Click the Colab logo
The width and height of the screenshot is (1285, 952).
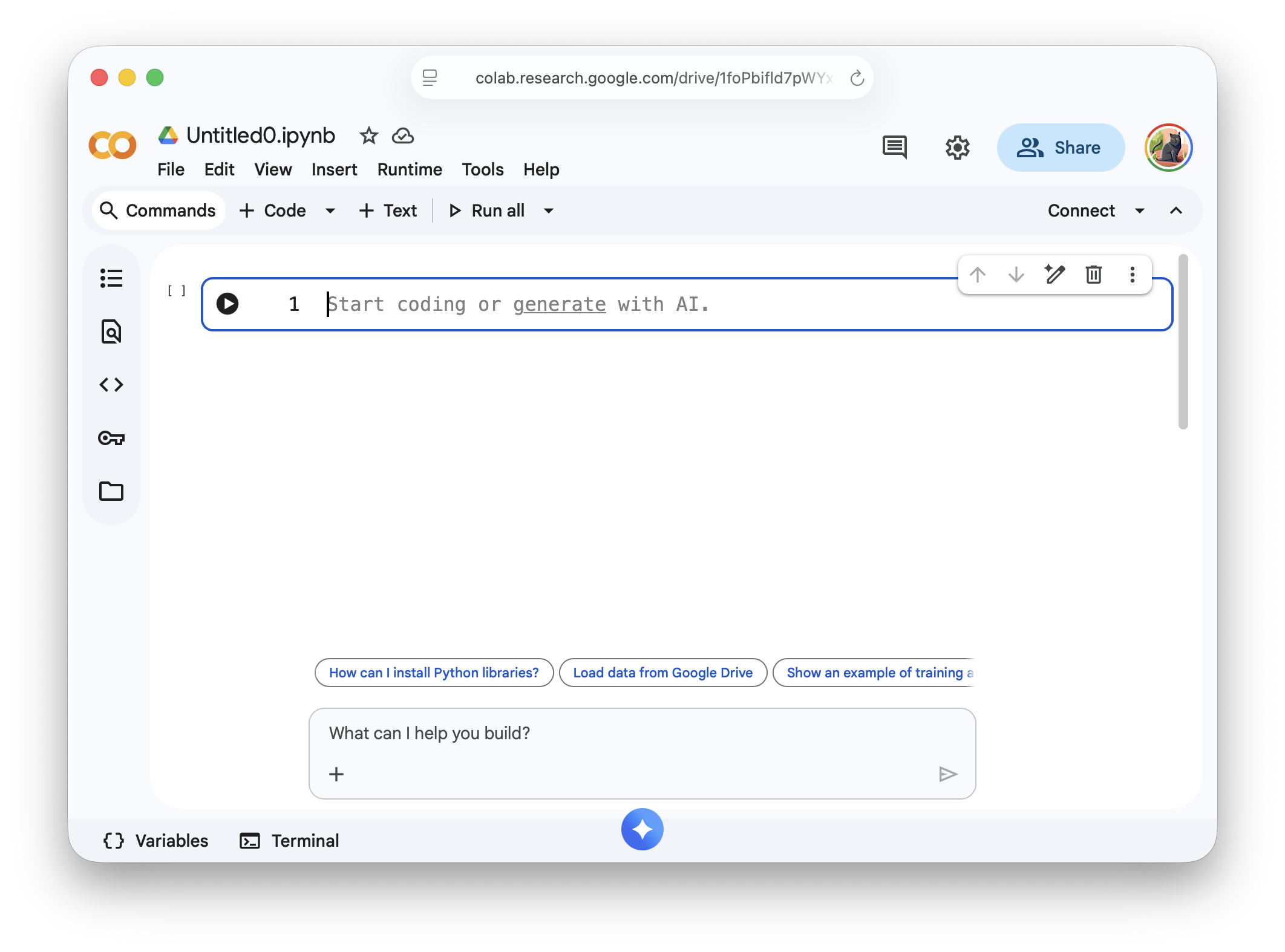113,145
